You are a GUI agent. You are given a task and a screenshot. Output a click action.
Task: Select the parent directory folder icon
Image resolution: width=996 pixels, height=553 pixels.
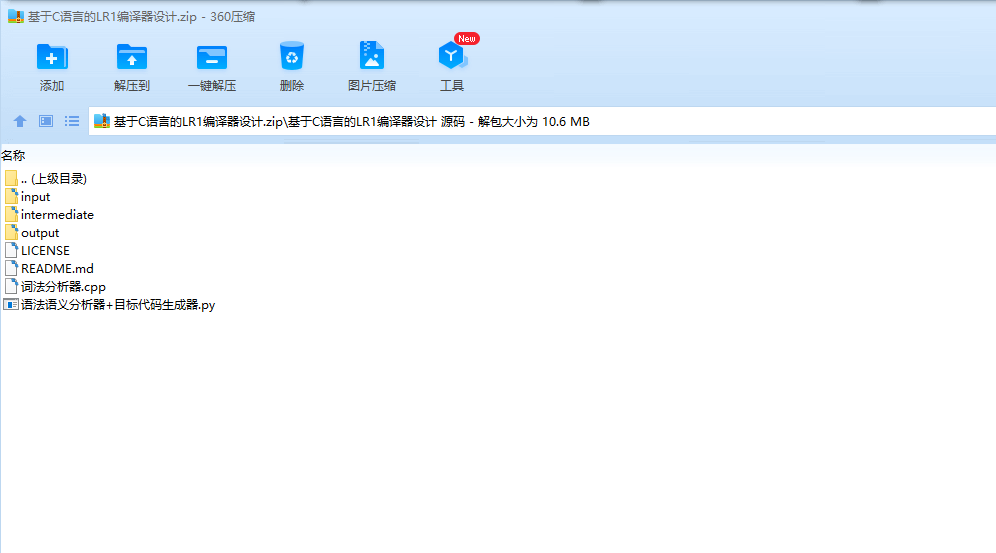pyautogui.click(x=11, y=178)
